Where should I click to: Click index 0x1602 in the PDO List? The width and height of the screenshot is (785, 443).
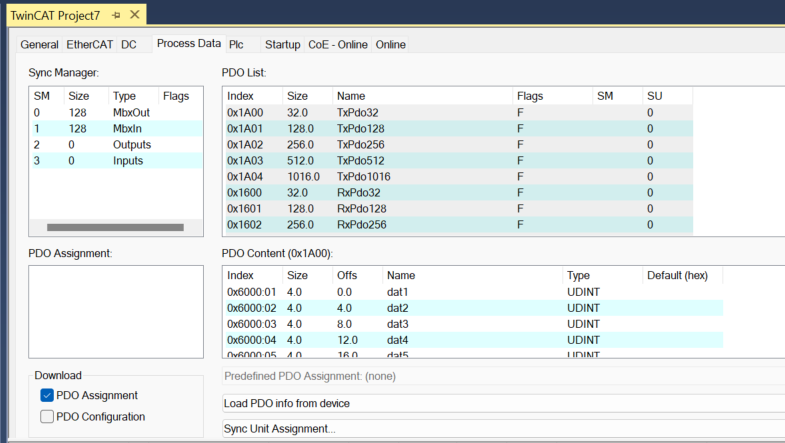[x=244, y=225]
